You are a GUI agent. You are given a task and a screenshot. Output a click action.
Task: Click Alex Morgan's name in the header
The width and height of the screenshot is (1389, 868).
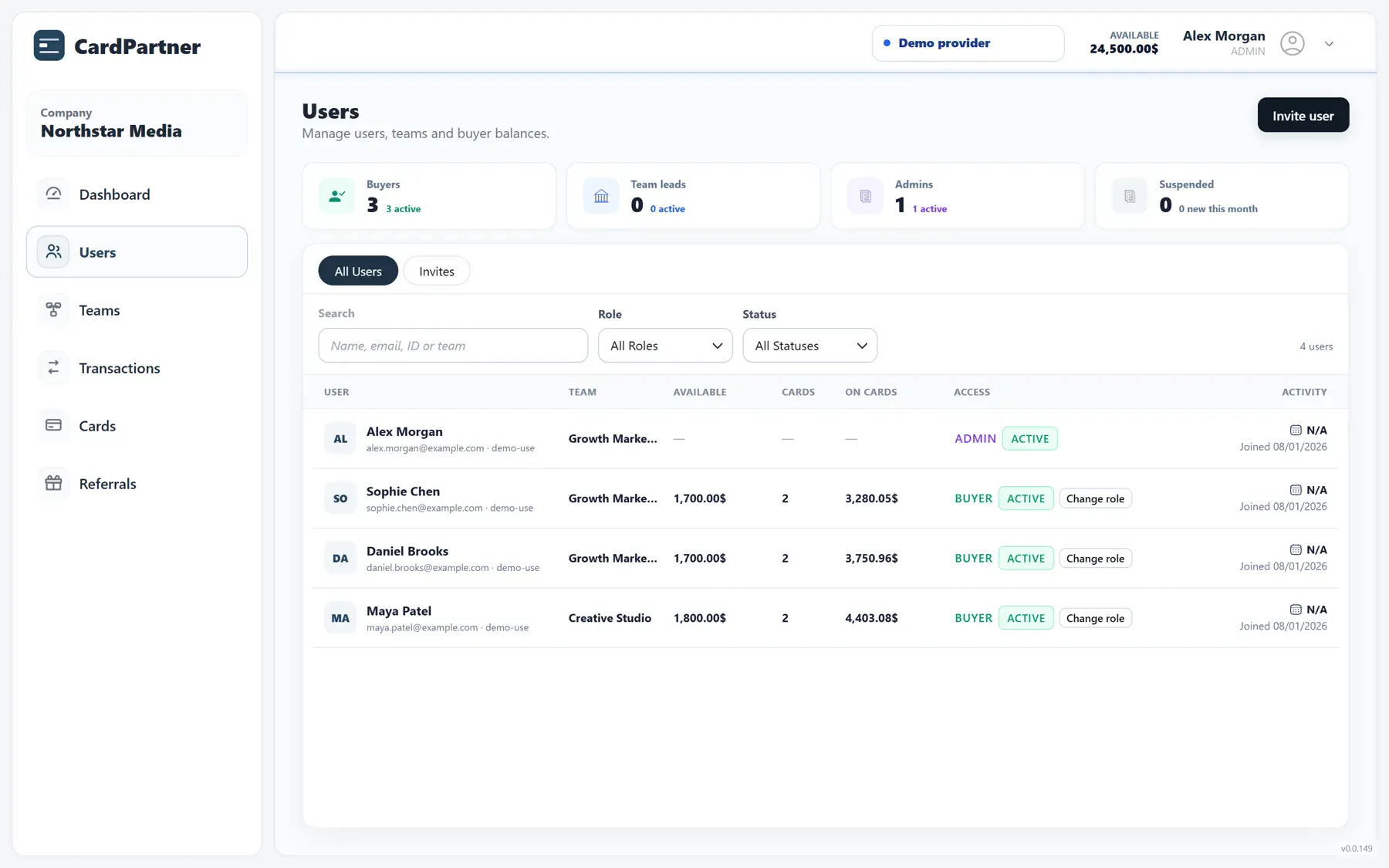(x=1224, y=35)
